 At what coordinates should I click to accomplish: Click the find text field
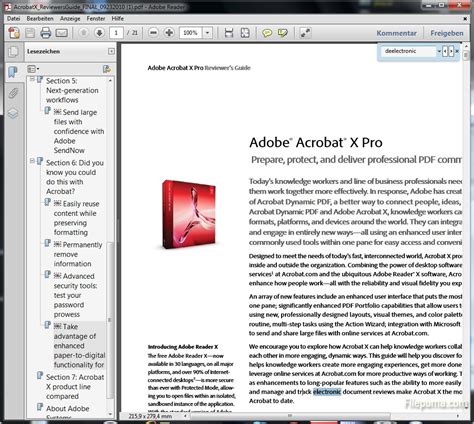tap(409, 51)
